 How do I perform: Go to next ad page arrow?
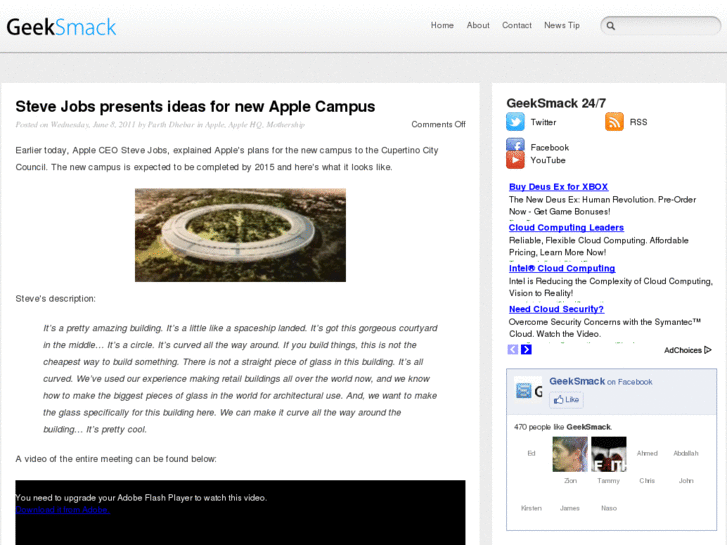[x=526, y=349]
